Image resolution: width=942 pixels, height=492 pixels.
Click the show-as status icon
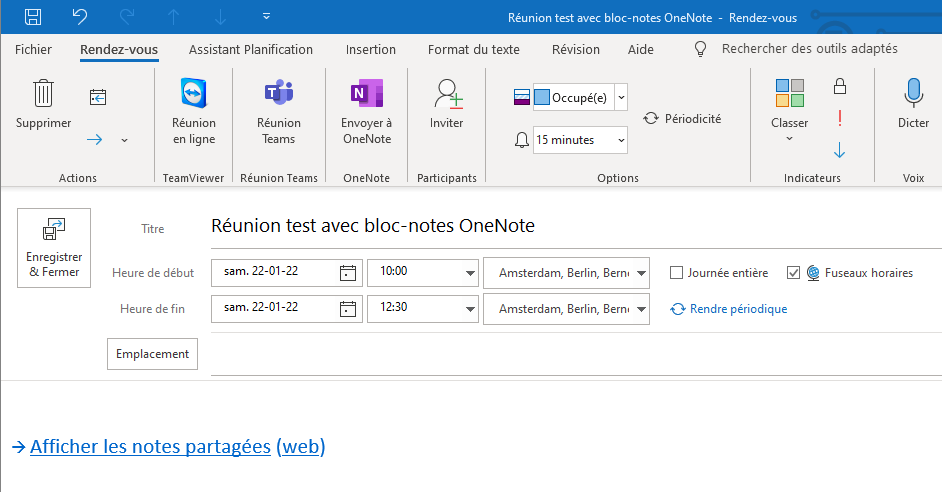(521, 97)
